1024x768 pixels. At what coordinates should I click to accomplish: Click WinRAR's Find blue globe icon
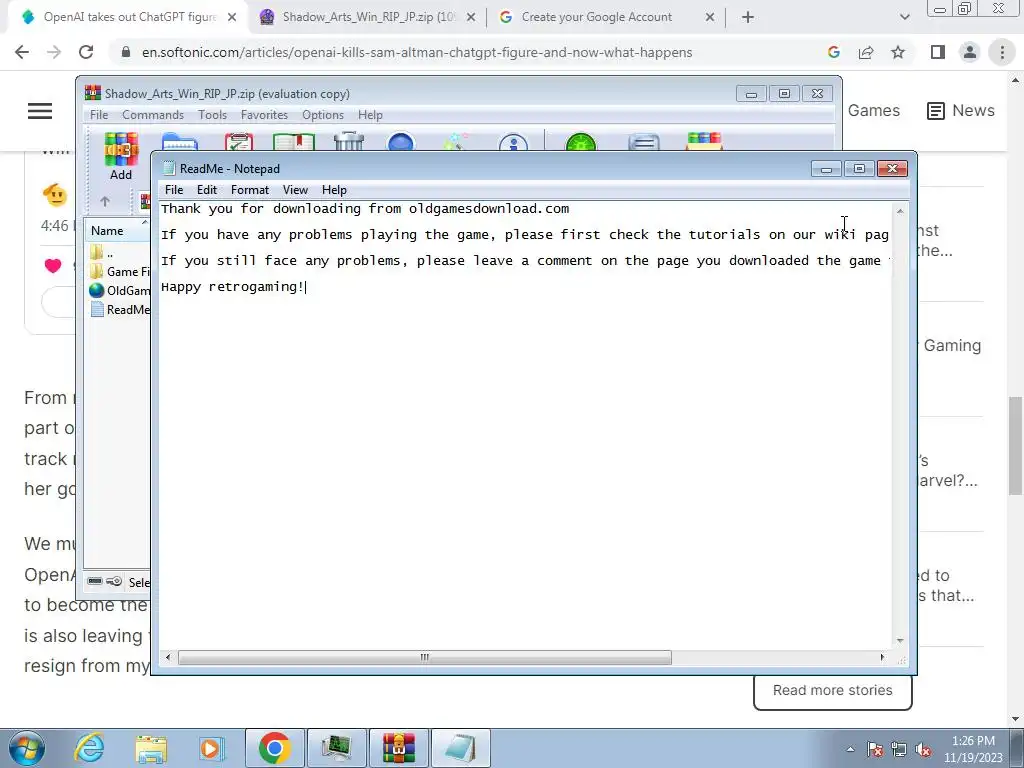401,141
